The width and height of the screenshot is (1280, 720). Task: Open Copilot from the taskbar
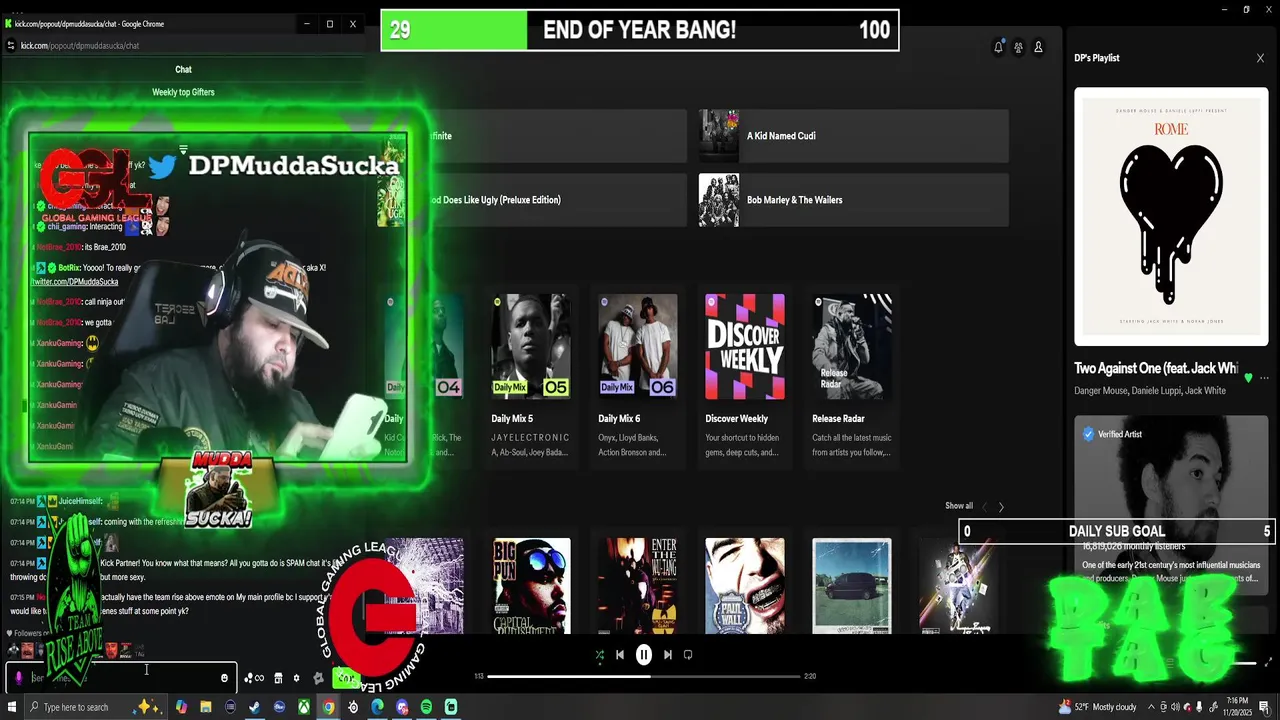[x=182, y=707]
